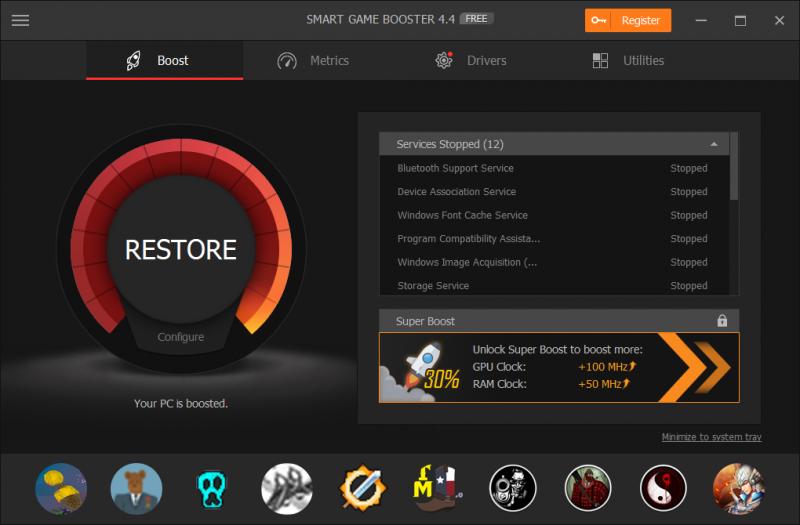Click the FREE edition badge
The height and width of the screenshot is (525, 800).
(x=476, y=19)
